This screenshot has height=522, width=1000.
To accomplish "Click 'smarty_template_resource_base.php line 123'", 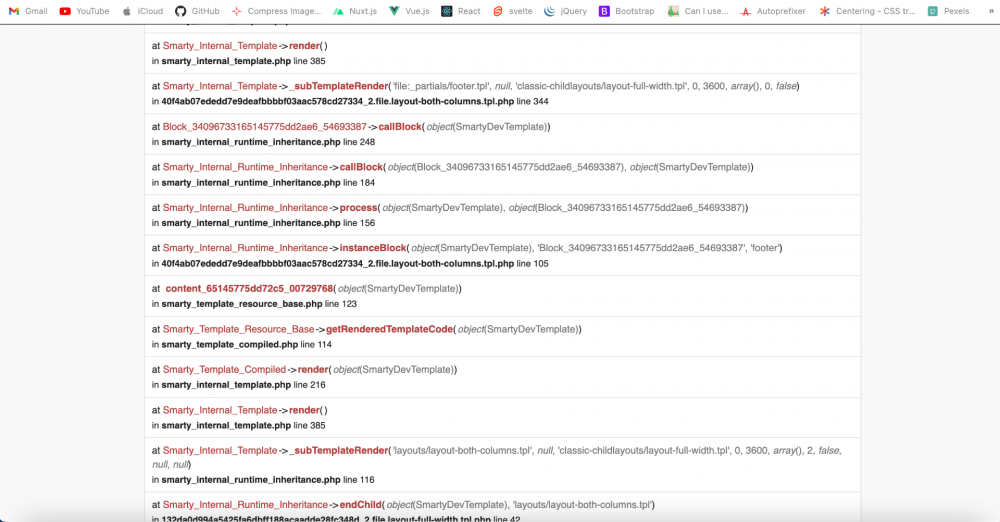I will 259,304.
